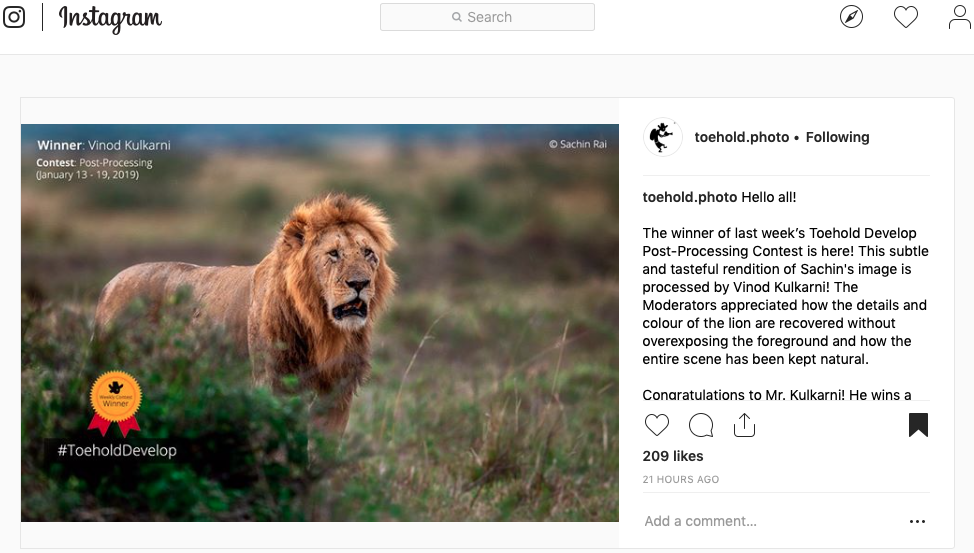Open the 209 likes list
The width and height of the screenshot is (974, 553).
[x=673, y=456]
